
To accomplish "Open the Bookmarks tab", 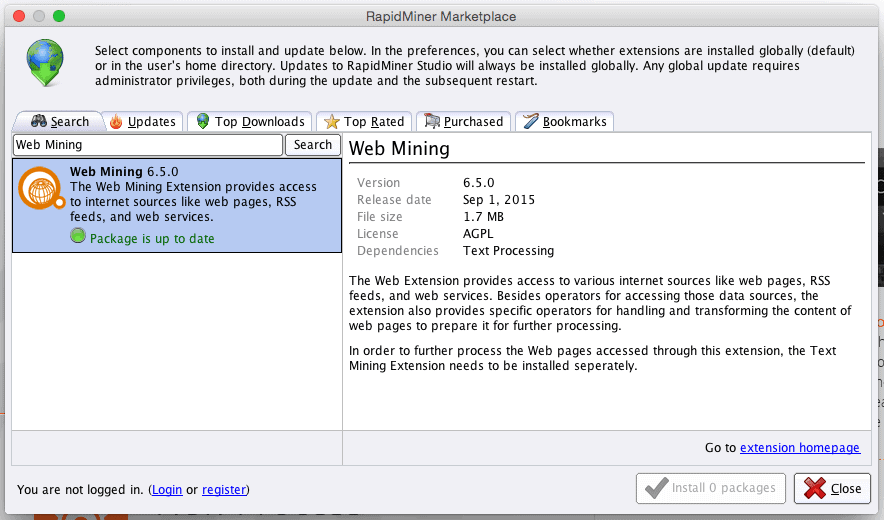I will pyautogui.click(x=564, y=121).
